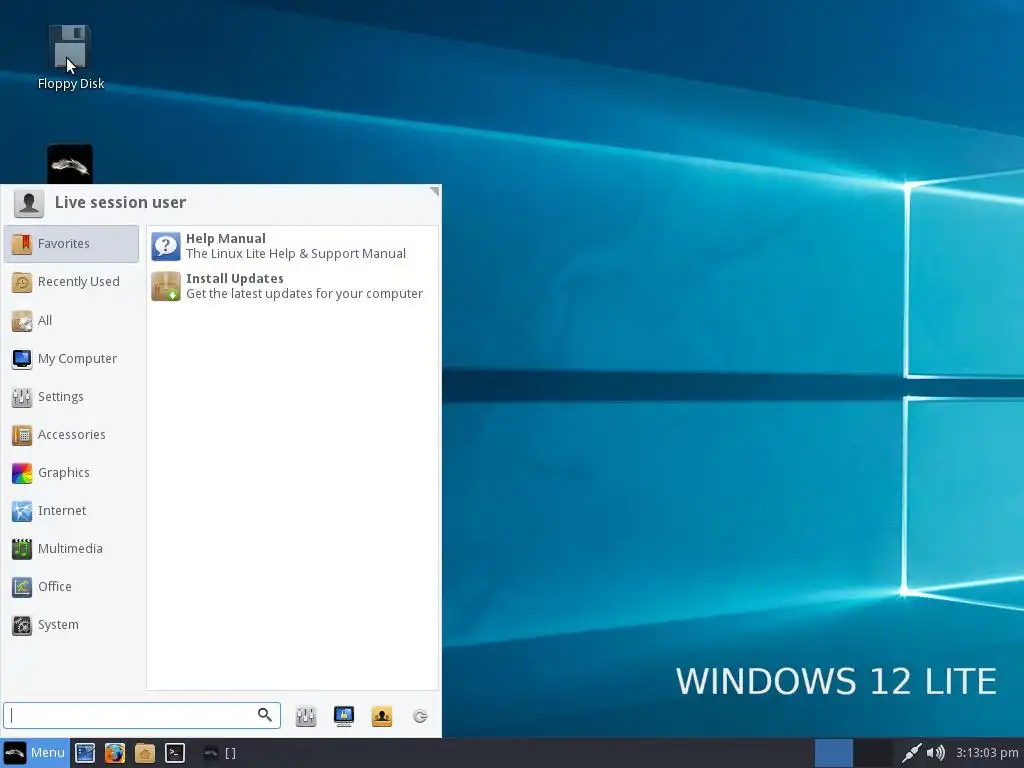Switch to the first blue workspace
The height and width of the screenshot is (768, 1024).
(834, 753)
